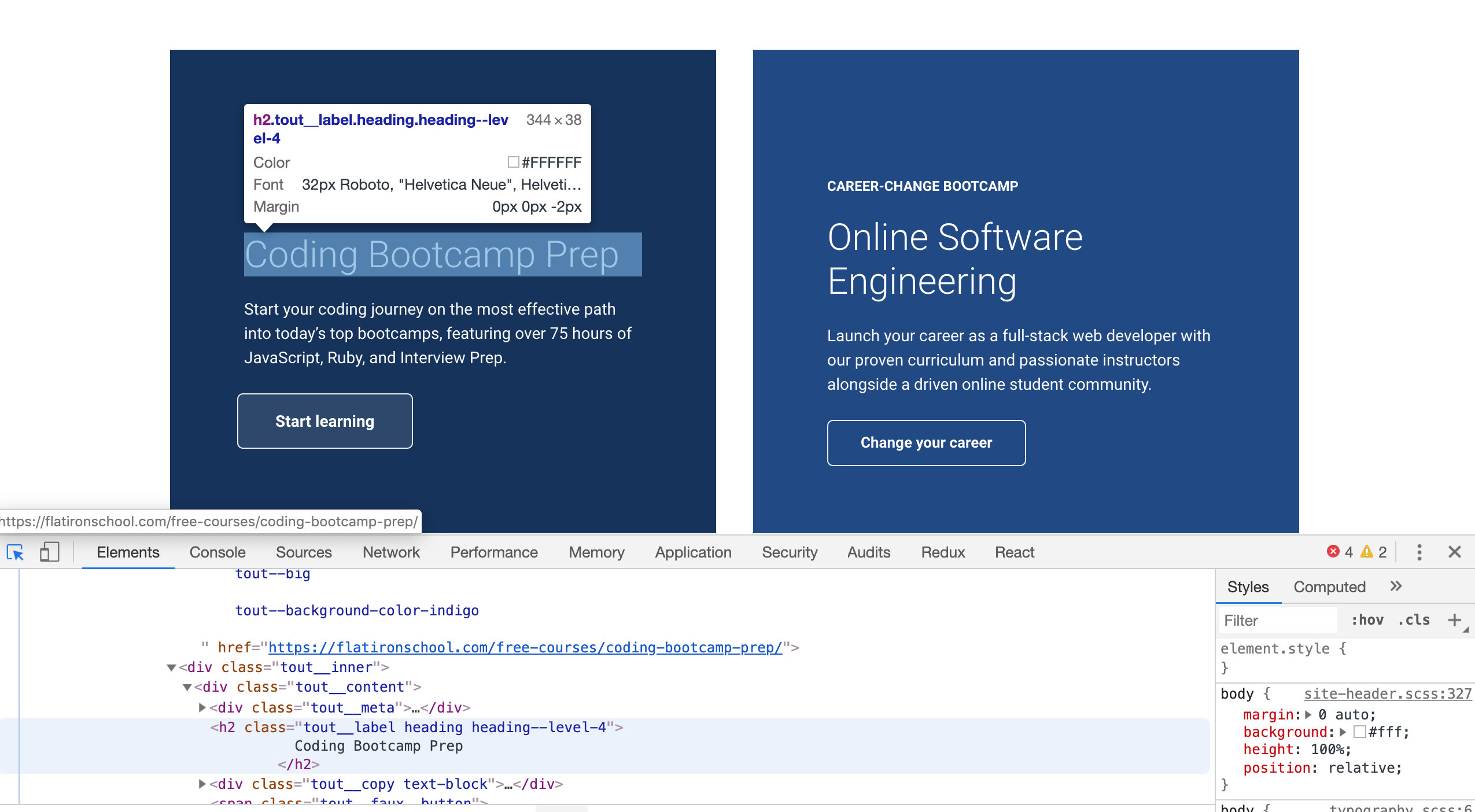
Task: Open the Sources tab
Action: click(304, 552)
